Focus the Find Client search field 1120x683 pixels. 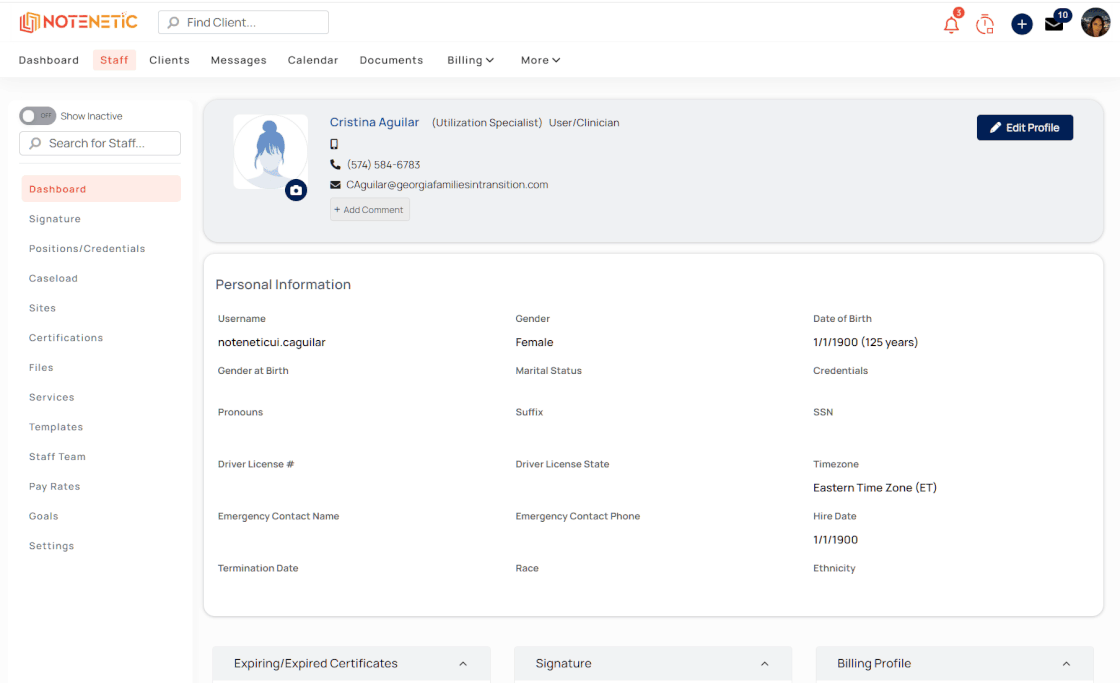(x=244, y=22)
